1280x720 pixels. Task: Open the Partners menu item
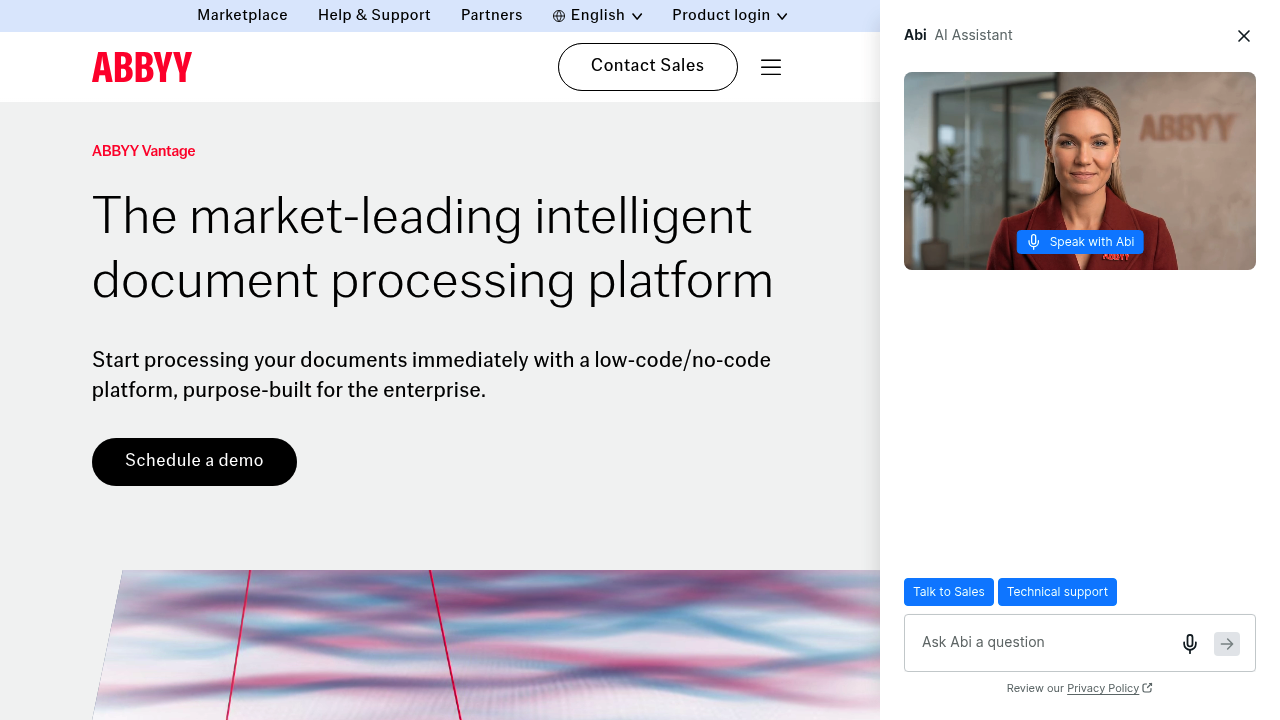click(x=492, y=15)
